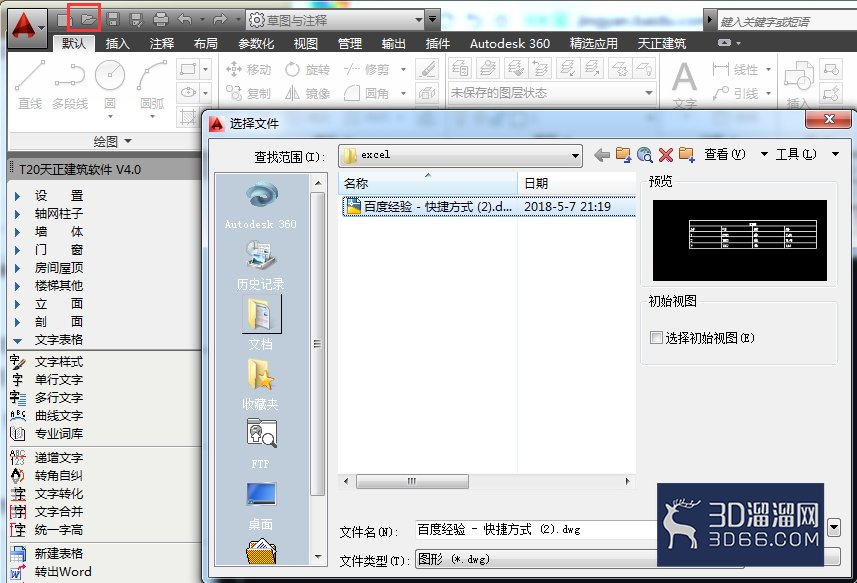Click the Save icon in quick access toolbar
The height and width of the screenshot is (583, 857).
pyautogui.click(x=113, y=20)
